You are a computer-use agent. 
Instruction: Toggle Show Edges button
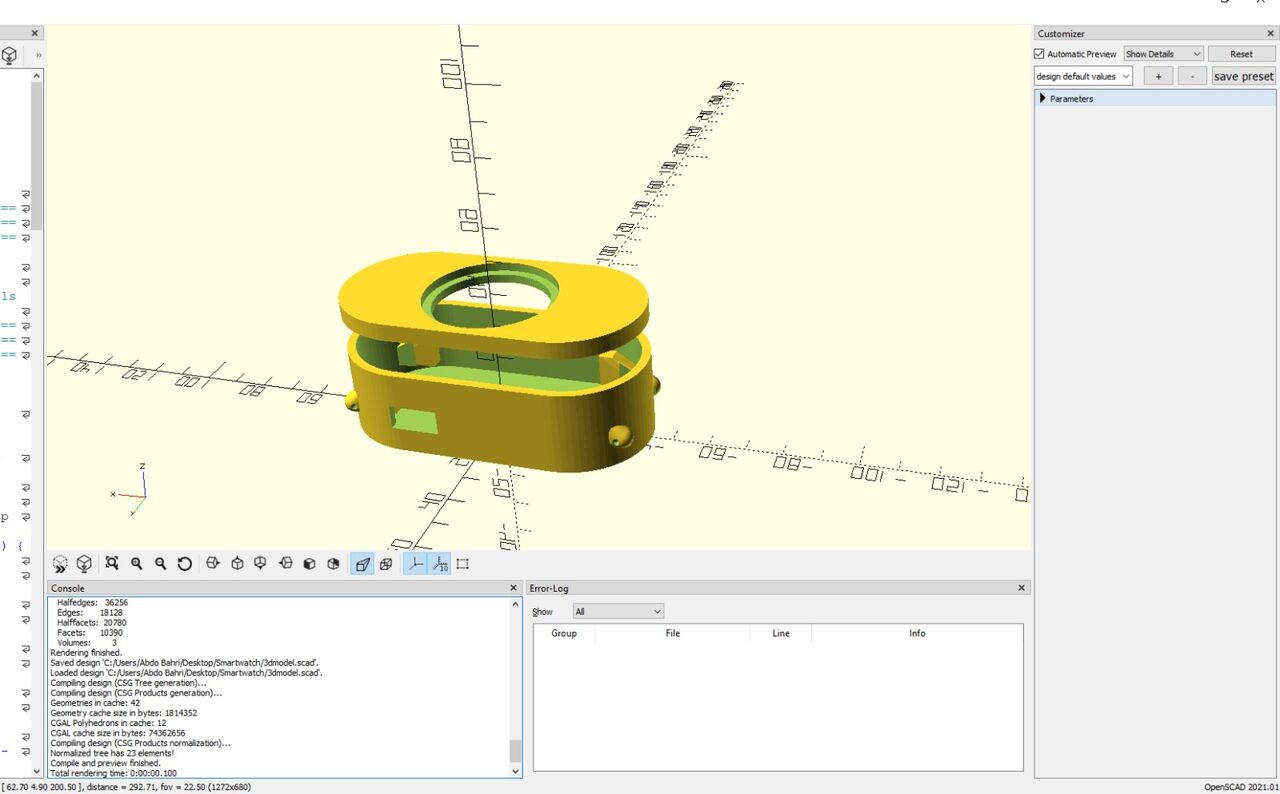pos(463,564)
